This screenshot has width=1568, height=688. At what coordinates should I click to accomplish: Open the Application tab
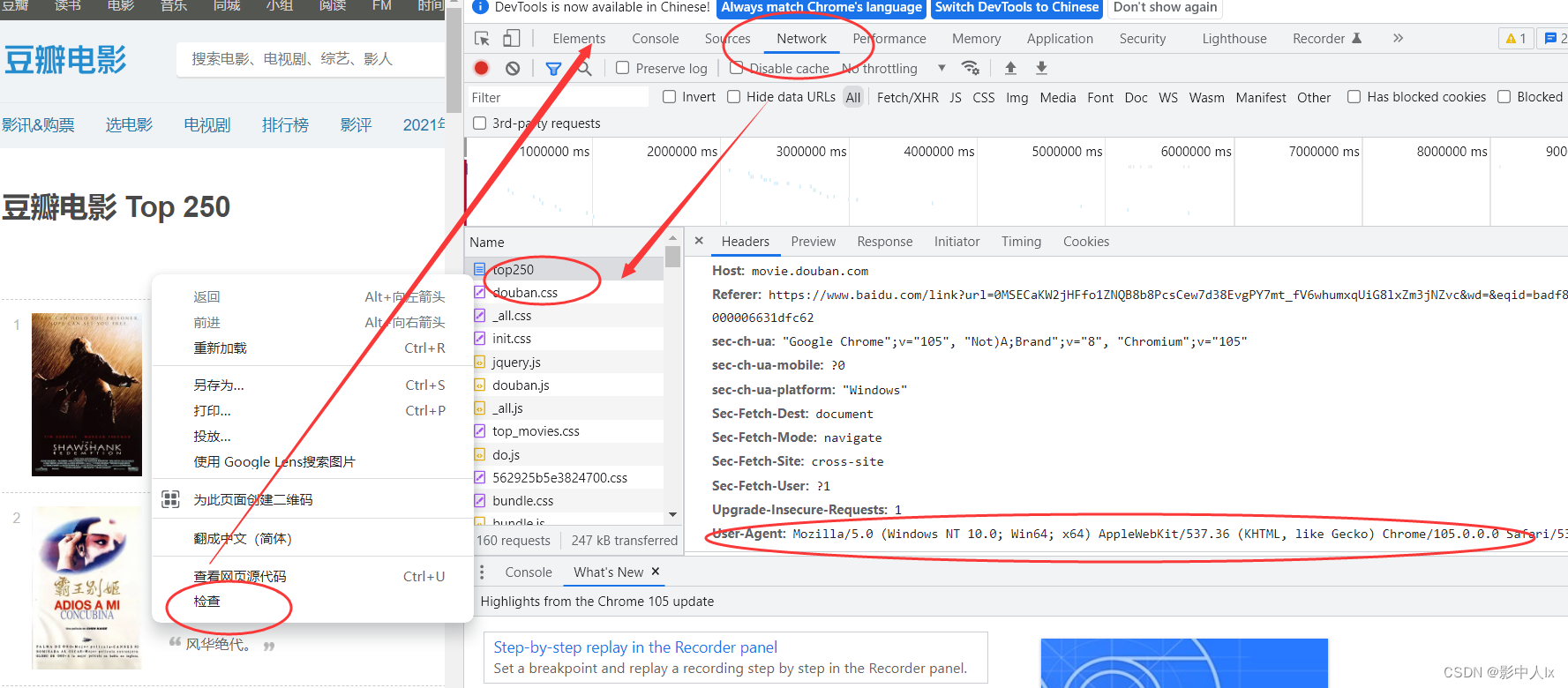tap(1060, 39)
